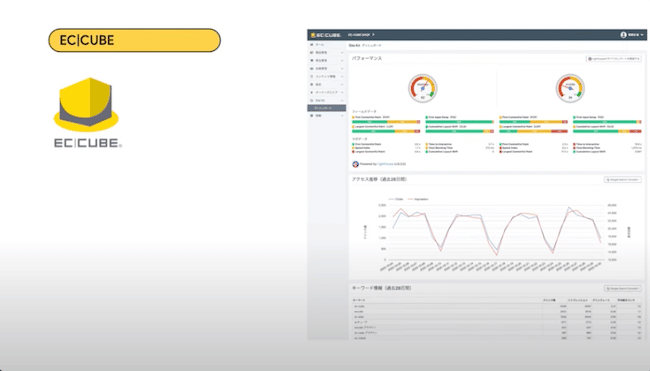This screenshot has height=371, width=650.
Task: Click the オーナーズストア icon in sidebar
Action: coord(312,92)
